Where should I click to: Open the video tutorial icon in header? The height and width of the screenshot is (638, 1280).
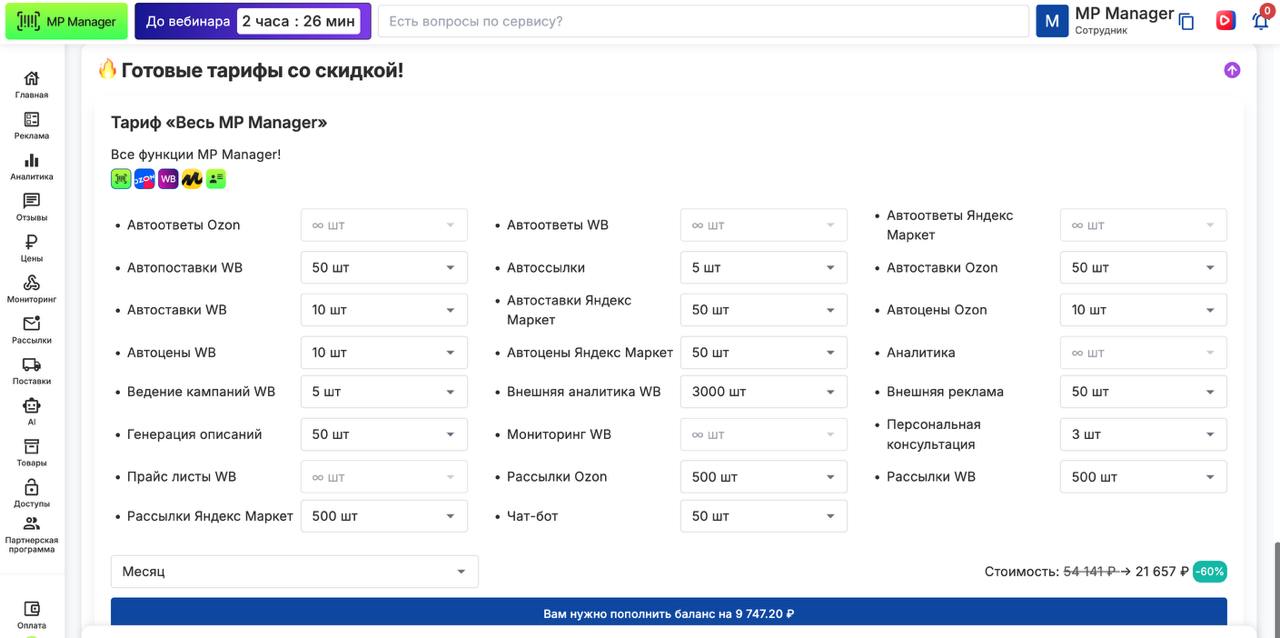point(1225,21)
